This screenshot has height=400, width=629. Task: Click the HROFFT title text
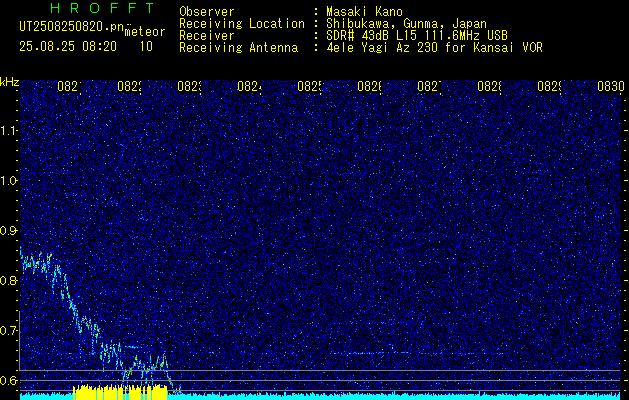pyautogui.click(x=102, y=8)
